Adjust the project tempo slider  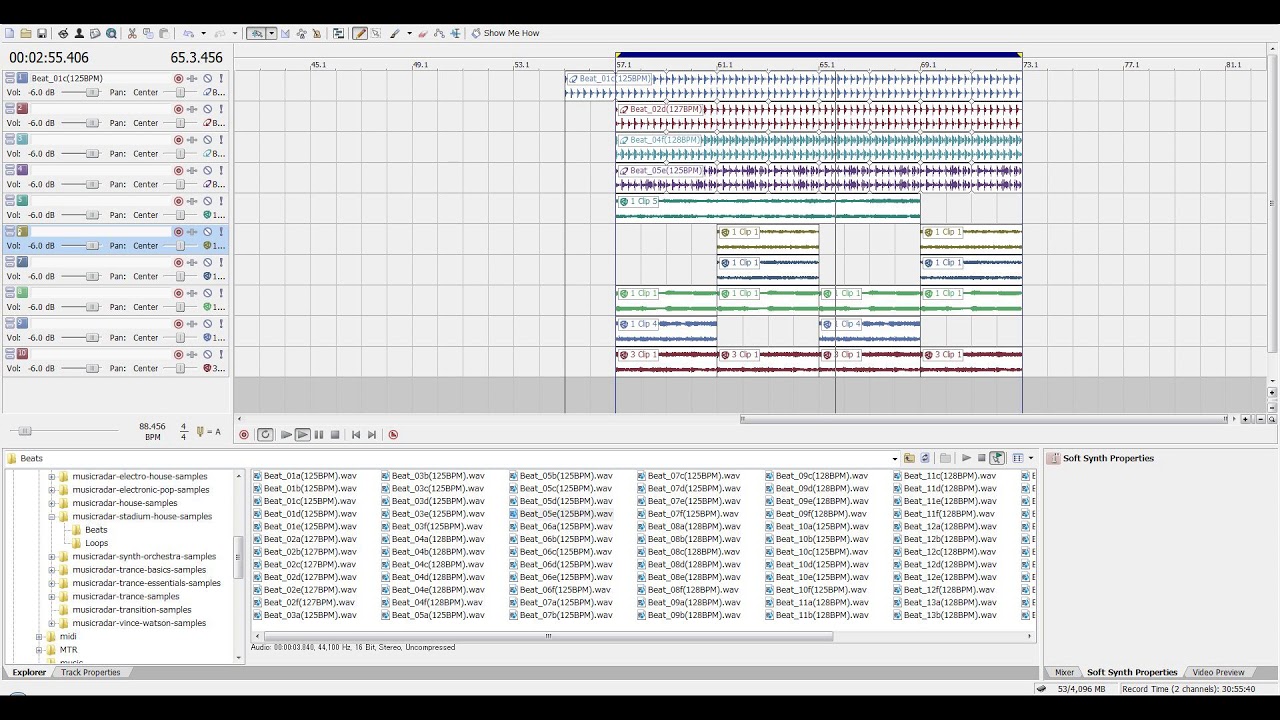pos(26,431)
